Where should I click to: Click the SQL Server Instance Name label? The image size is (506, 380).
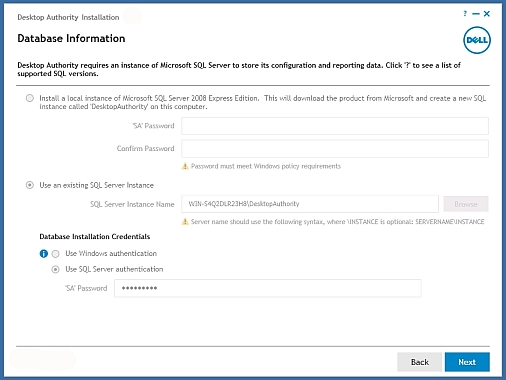click(132, 204)
